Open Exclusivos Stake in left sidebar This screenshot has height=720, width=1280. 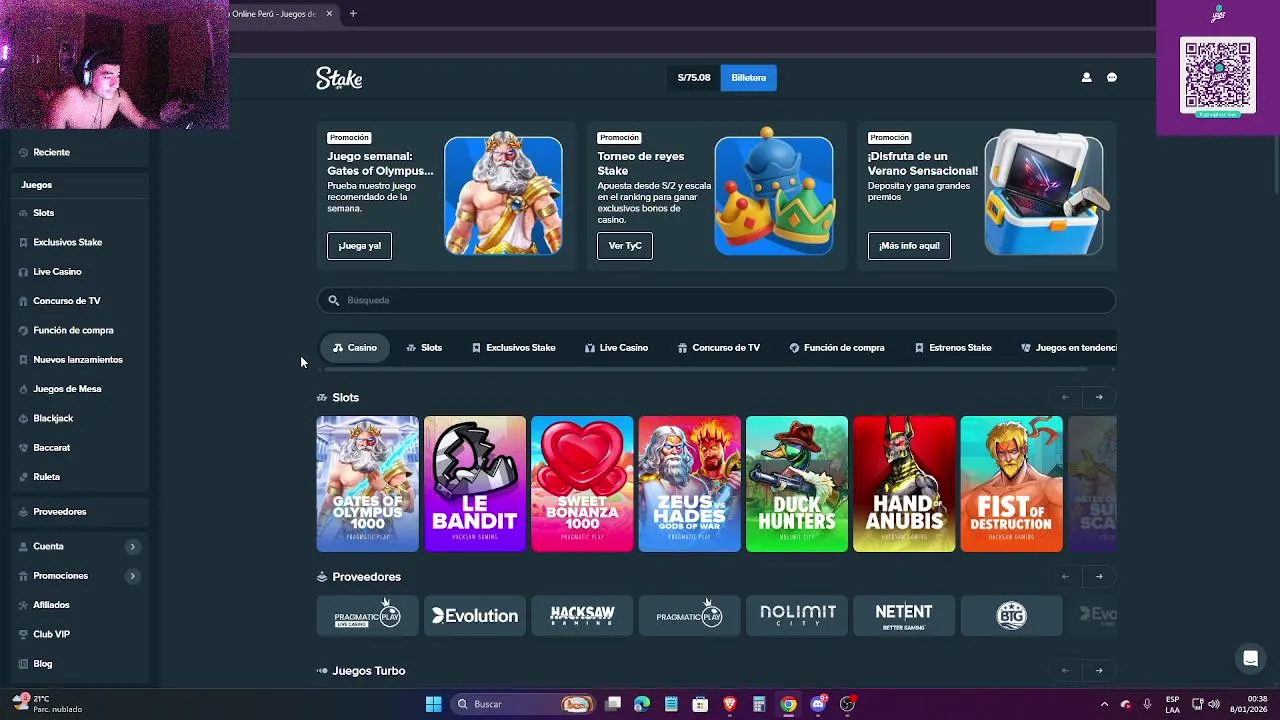click(x=80, y=242)
